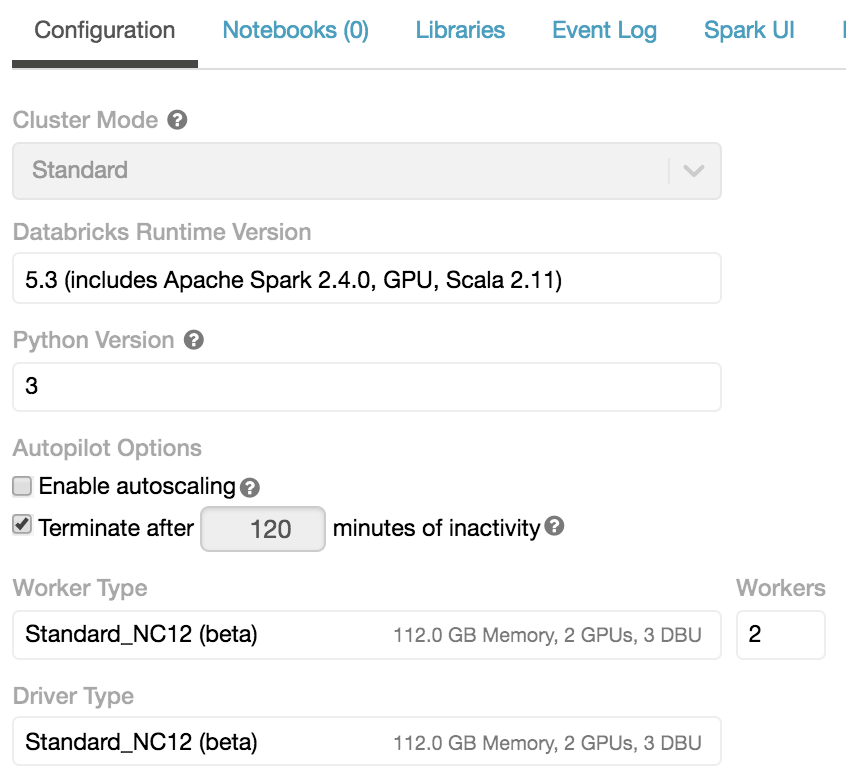Click the Cluster Mode help icon

[177, 120]
